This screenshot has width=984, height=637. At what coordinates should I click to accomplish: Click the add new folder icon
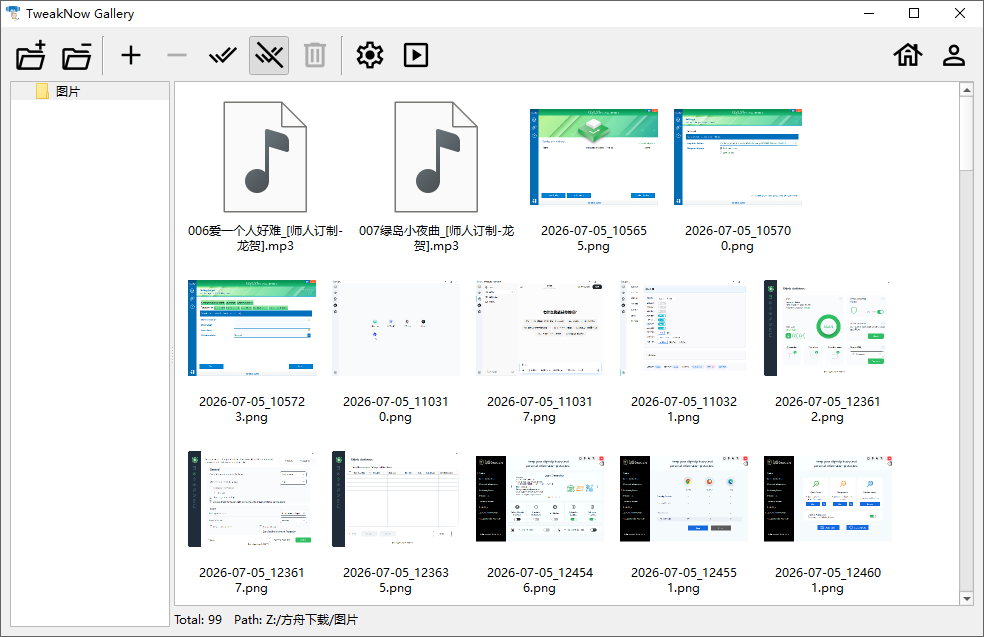click(31, 55)
